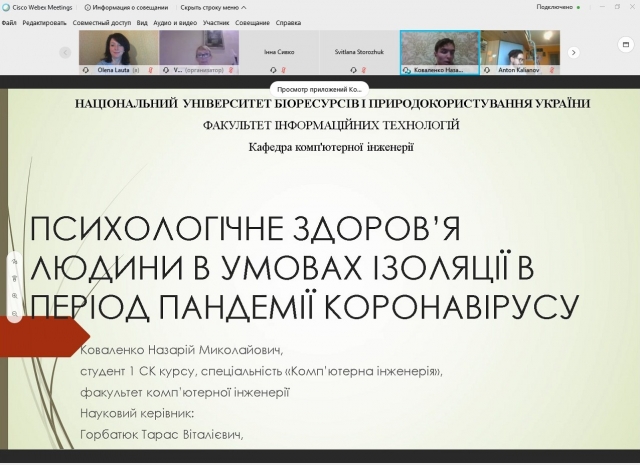Screen dimensions: 640x465
Task: Click headset icon under Інна Сивко
Action: [273, 70]
